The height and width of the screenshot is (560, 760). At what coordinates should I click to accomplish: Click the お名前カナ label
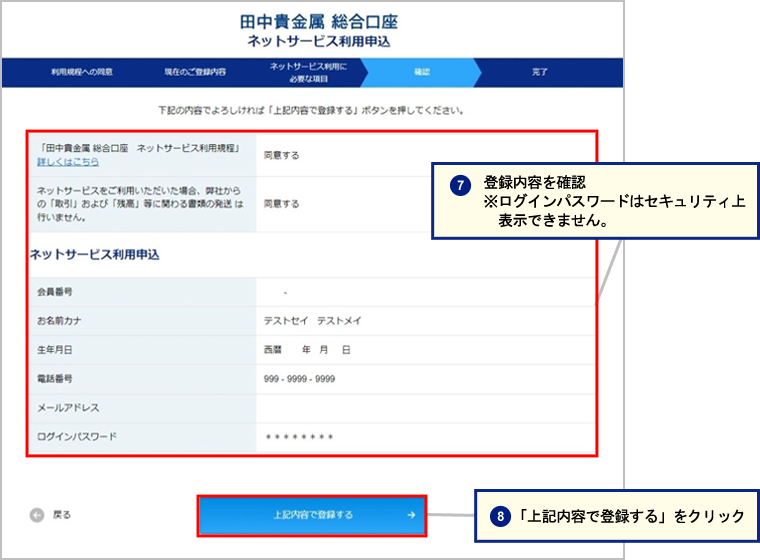(x=59, y=321)
